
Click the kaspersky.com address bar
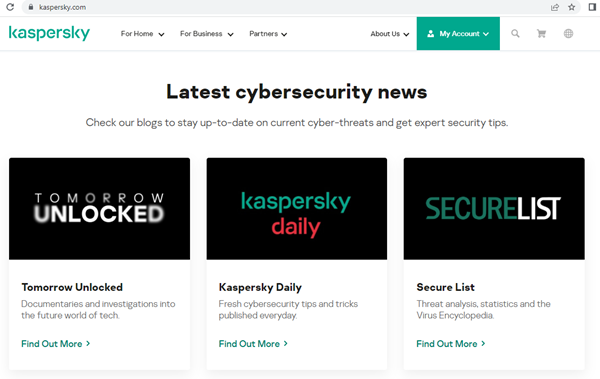[287, 7]
